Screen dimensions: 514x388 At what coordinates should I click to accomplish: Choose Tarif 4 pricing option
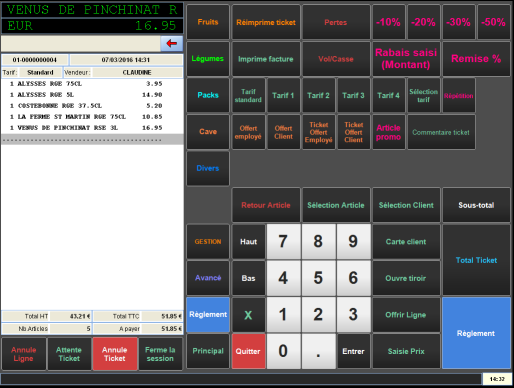coord(388,95)
